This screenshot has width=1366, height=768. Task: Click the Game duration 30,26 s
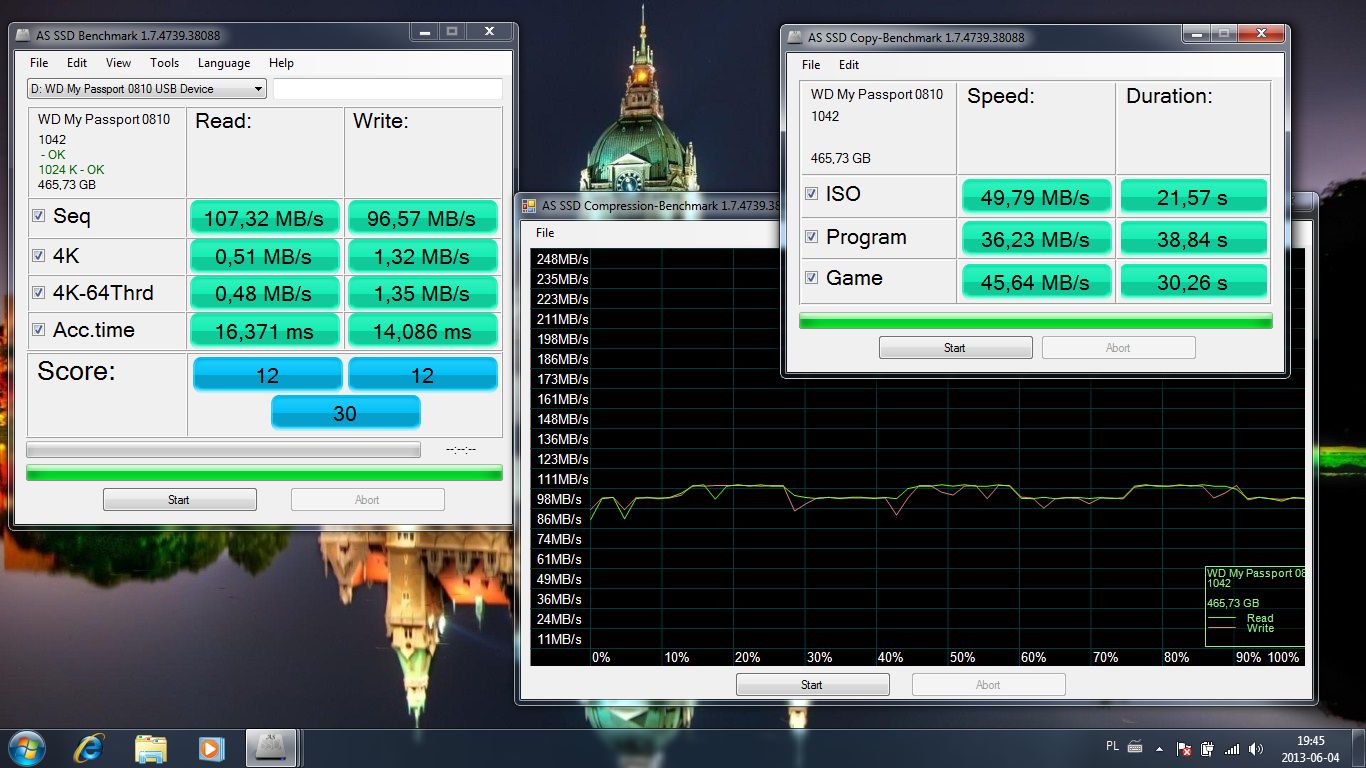(x=1193, y=282)
